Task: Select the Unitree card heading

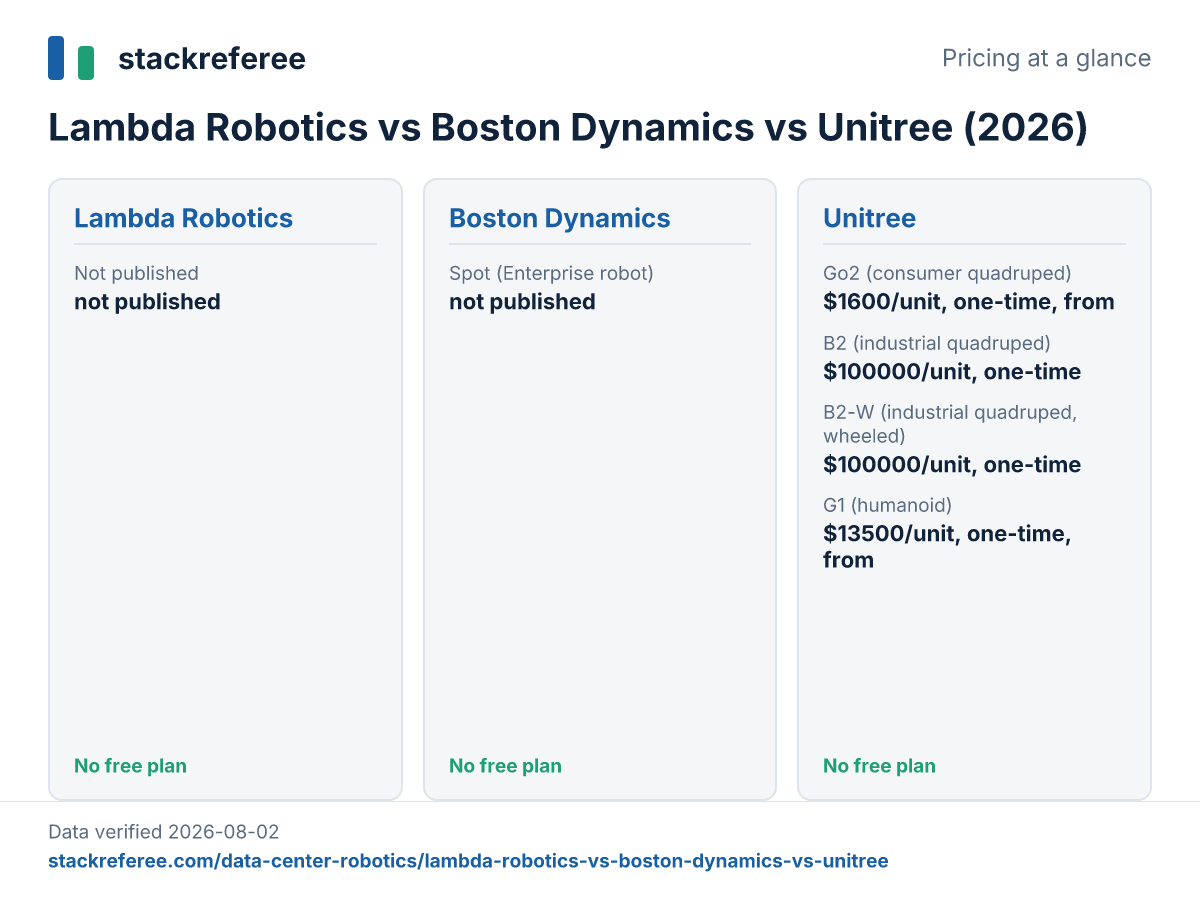Action: click(x=869, y=218)
